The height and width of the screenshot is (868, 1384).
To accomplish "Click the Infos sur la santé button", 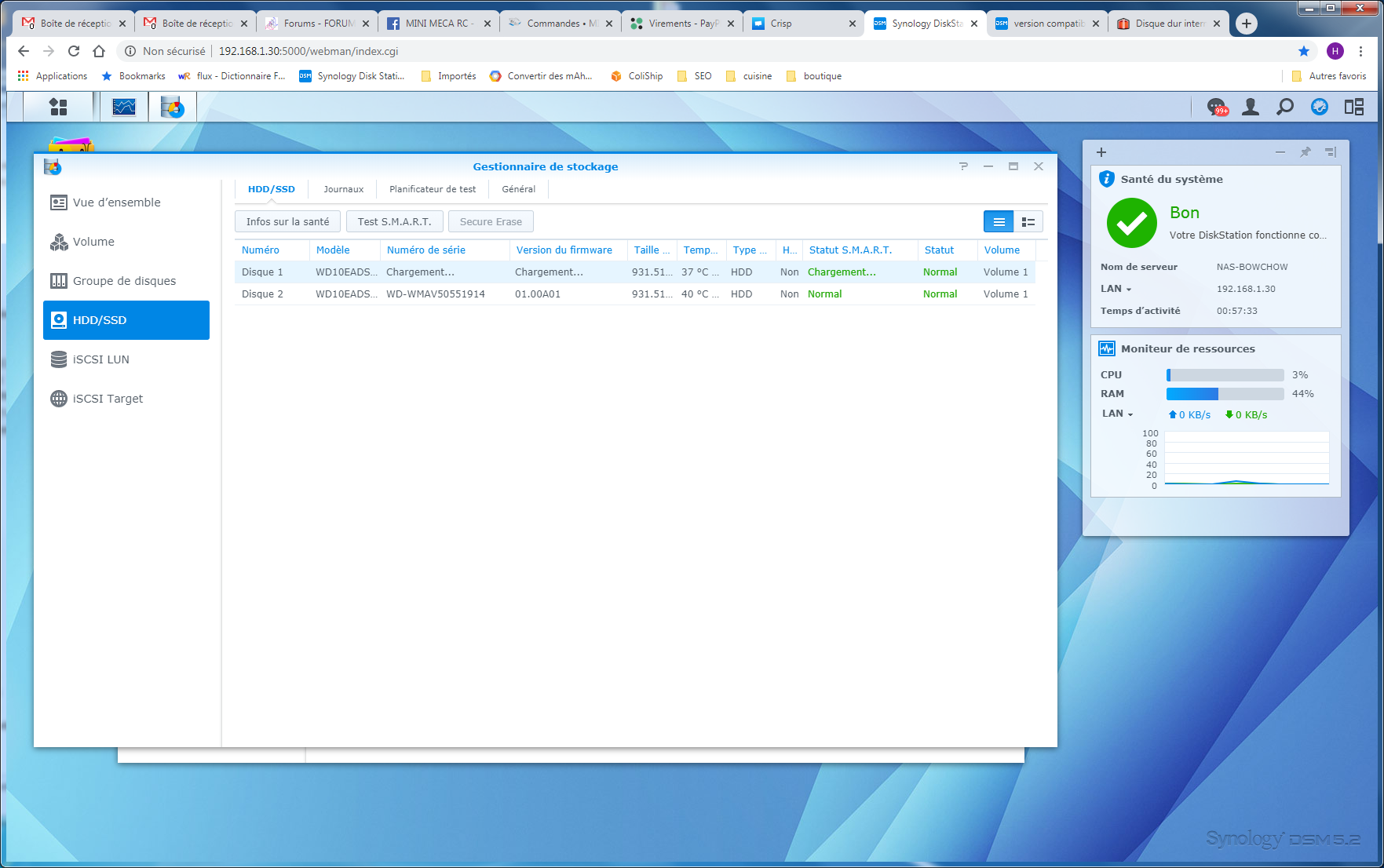I will point(287,222).
